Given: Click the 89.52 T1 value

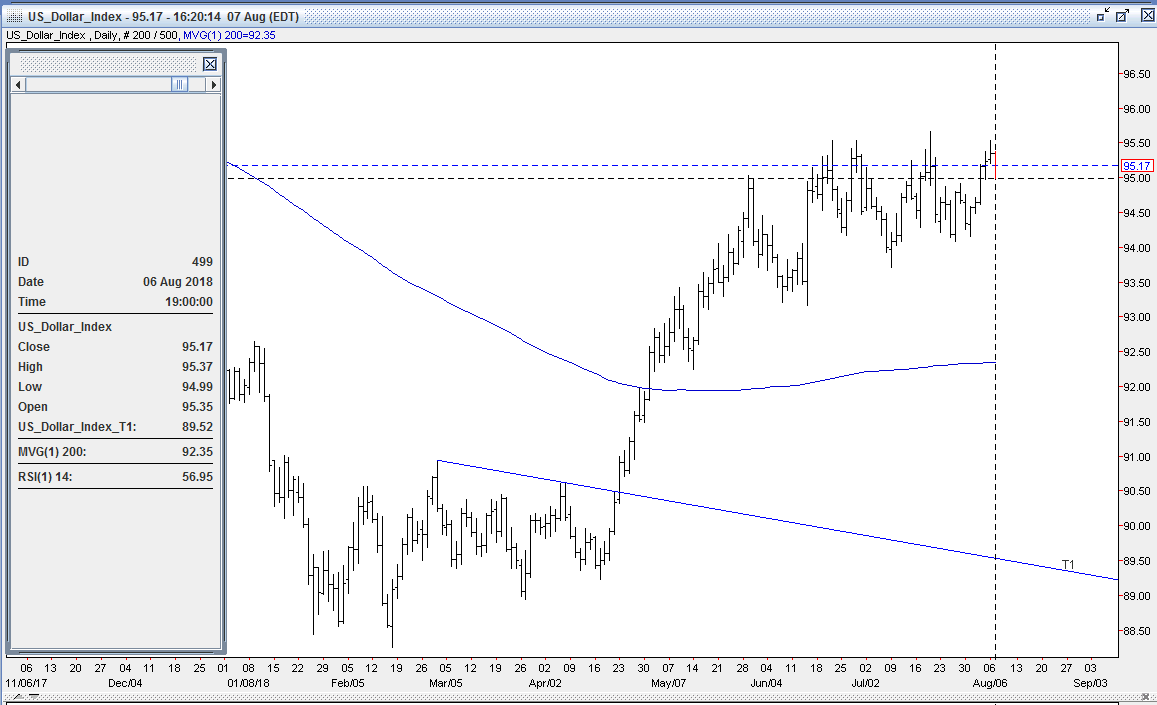Looking at the screenshot, I should pos(197,427).
